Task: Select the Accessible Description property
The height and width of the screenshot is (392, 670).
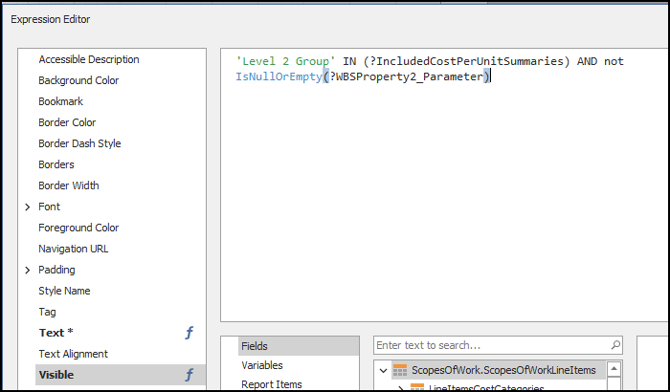Action: 89,59
